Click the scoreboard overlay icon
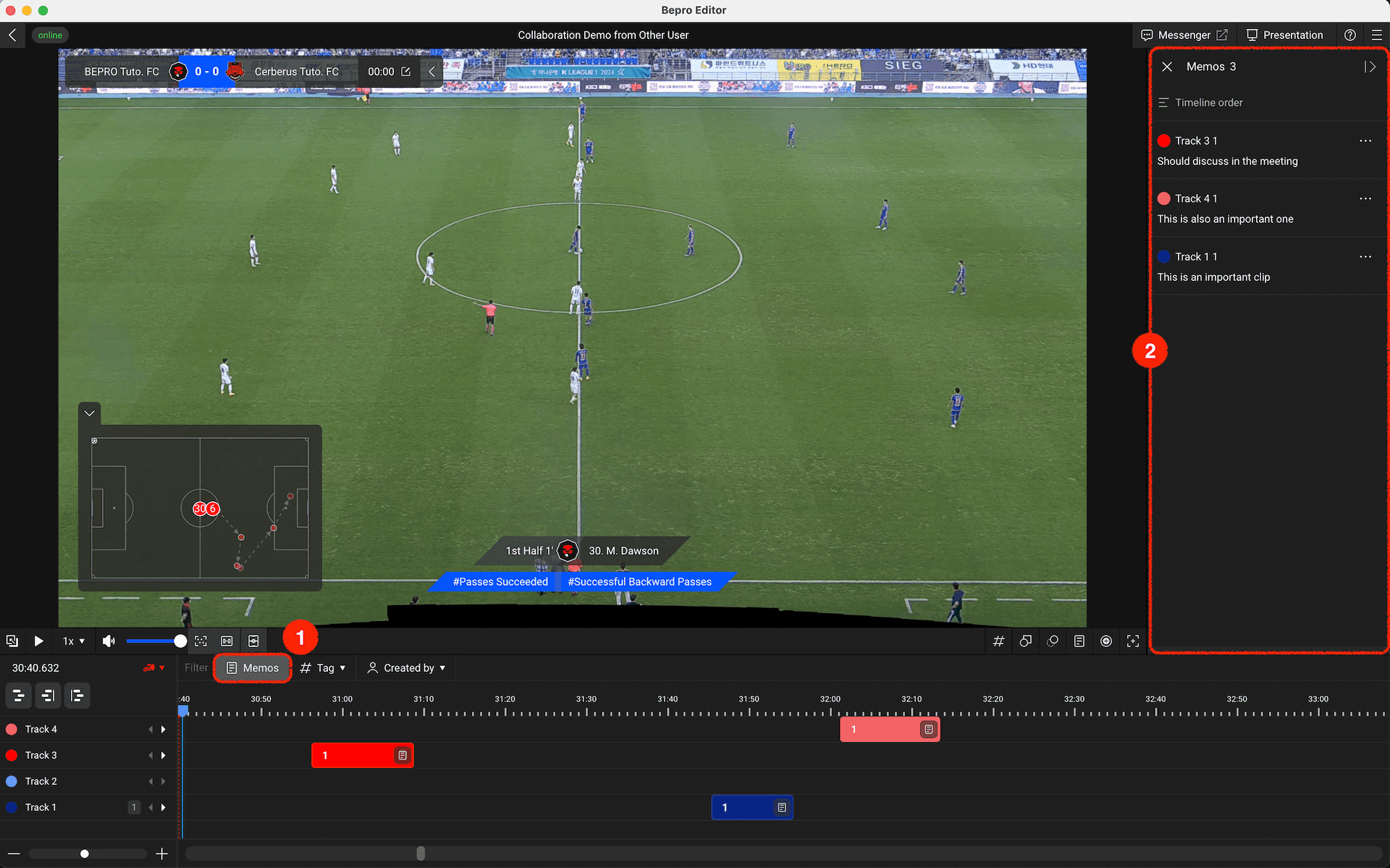 227,641
